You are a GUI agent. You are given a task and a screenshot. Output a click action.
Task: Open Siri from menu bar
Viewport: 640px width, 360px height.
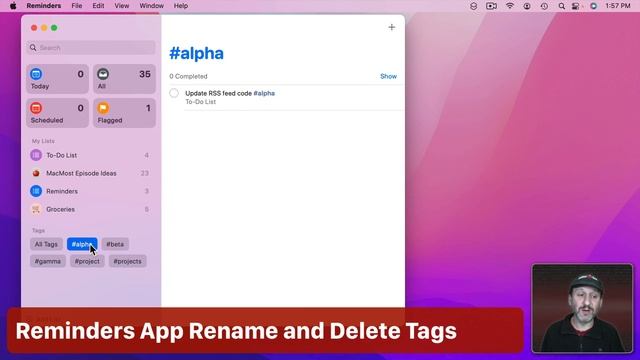click(593, 6)
